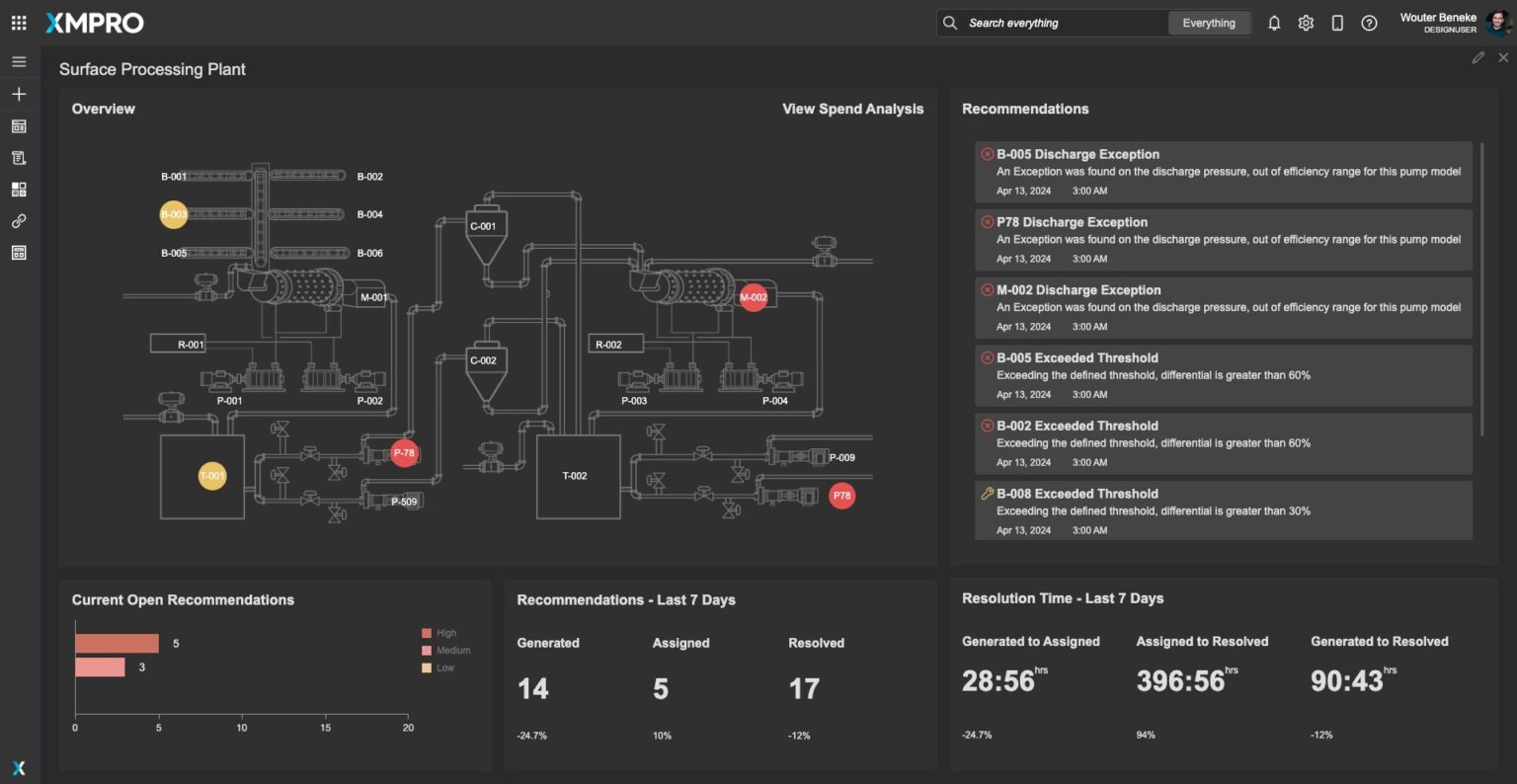Screen dimensions: 1517x784
Task: Open Wouter Beneke user profile menu
Action: coord(1452,23)
